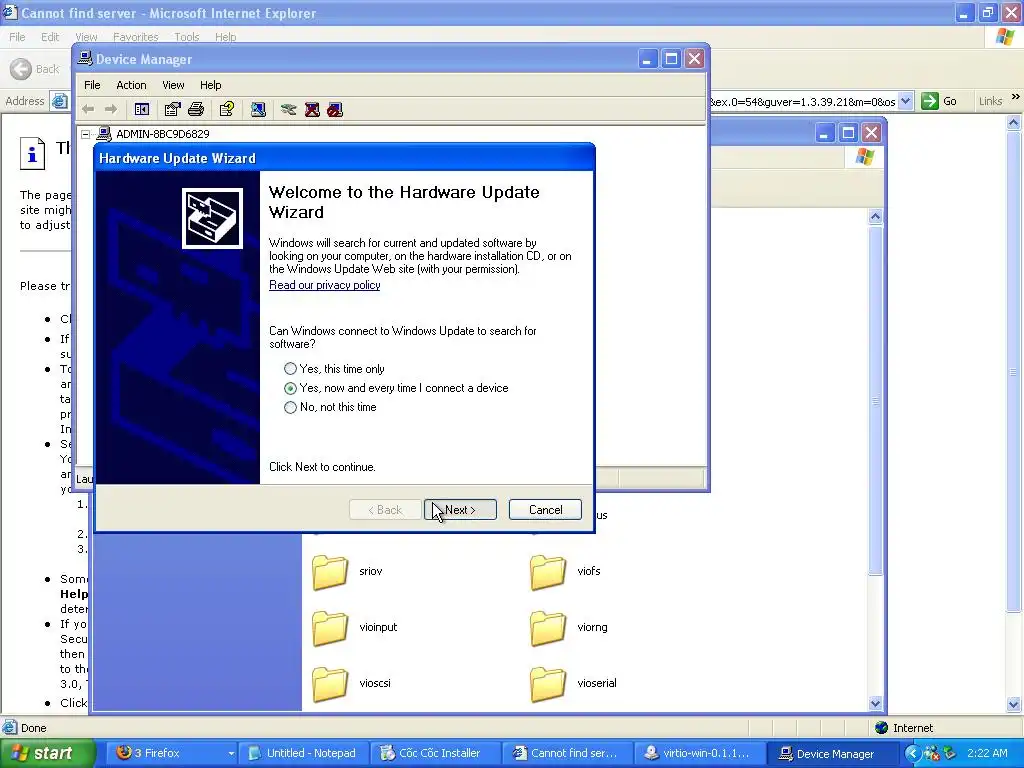
Task: Select 'Yes, this time only' option
Action: 291,369
